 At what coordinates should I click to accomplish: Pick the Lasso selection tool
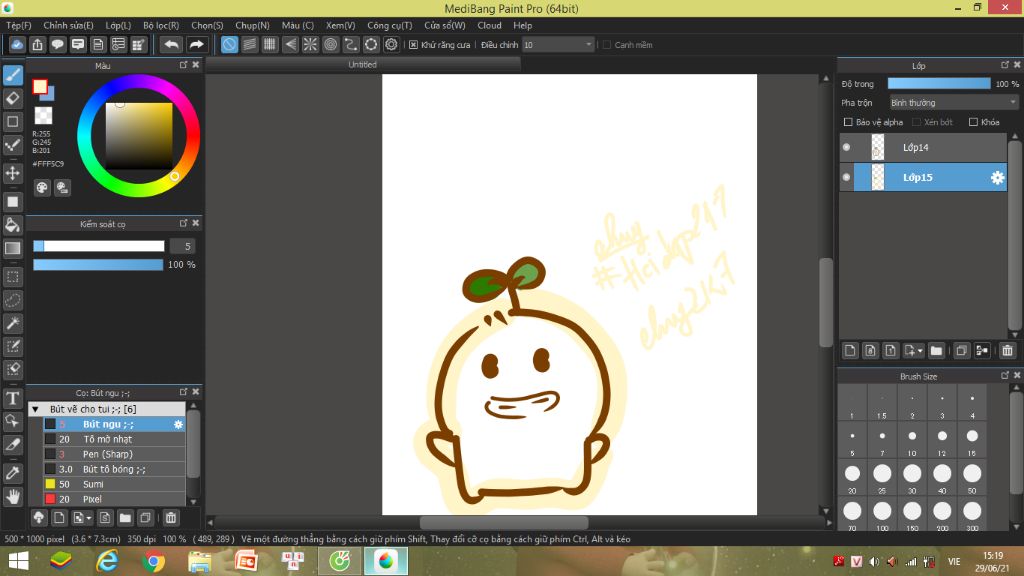pyautogui.click(x=12, y=300)
